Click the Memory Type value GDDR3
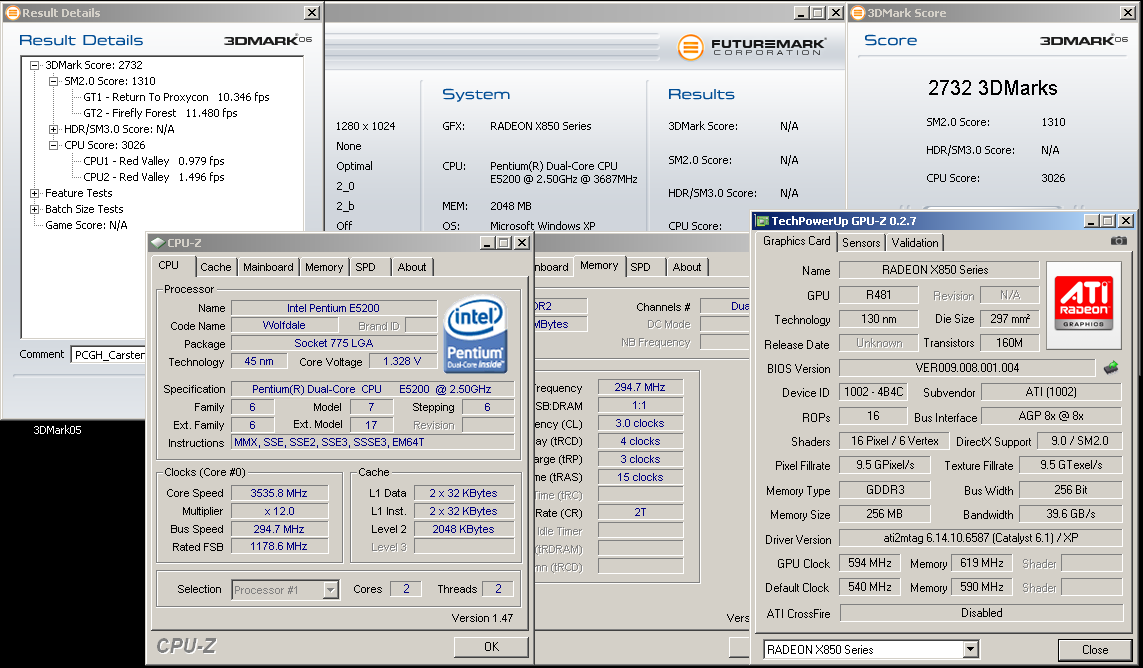The height and width of the screenshot is (668, 1143). [x=884, y=490]
